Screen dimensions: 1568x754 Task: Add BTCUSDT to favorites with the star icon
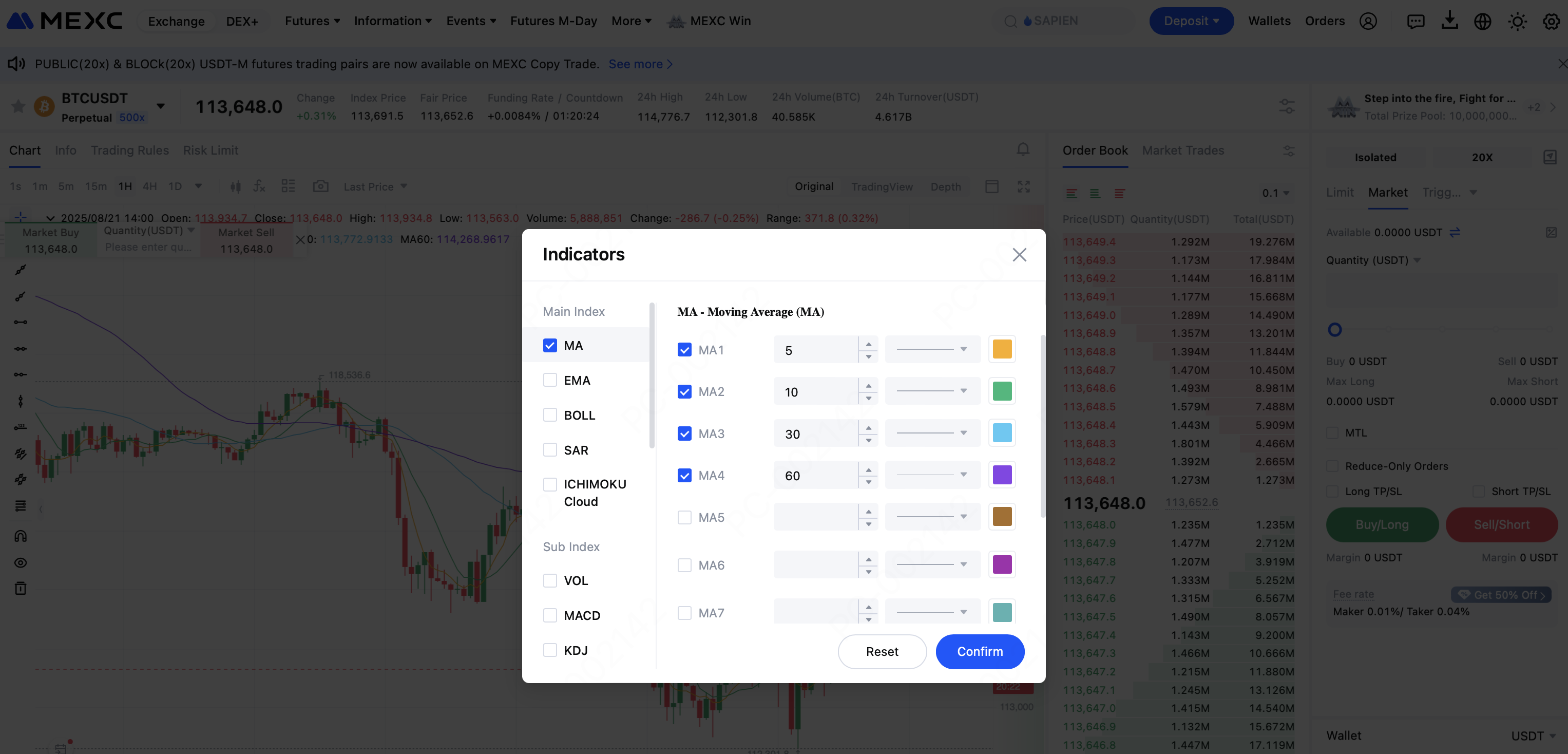tap(18, 107)
